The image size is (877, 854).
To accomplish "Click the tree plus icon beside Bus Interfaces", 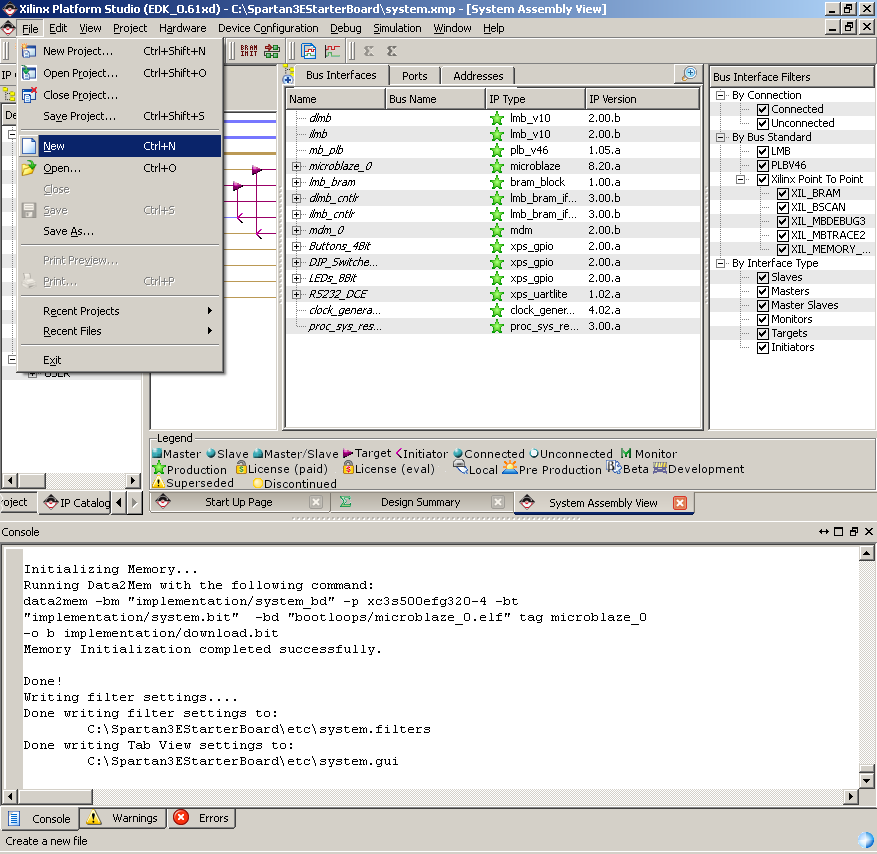I will [x=288, y=74].
